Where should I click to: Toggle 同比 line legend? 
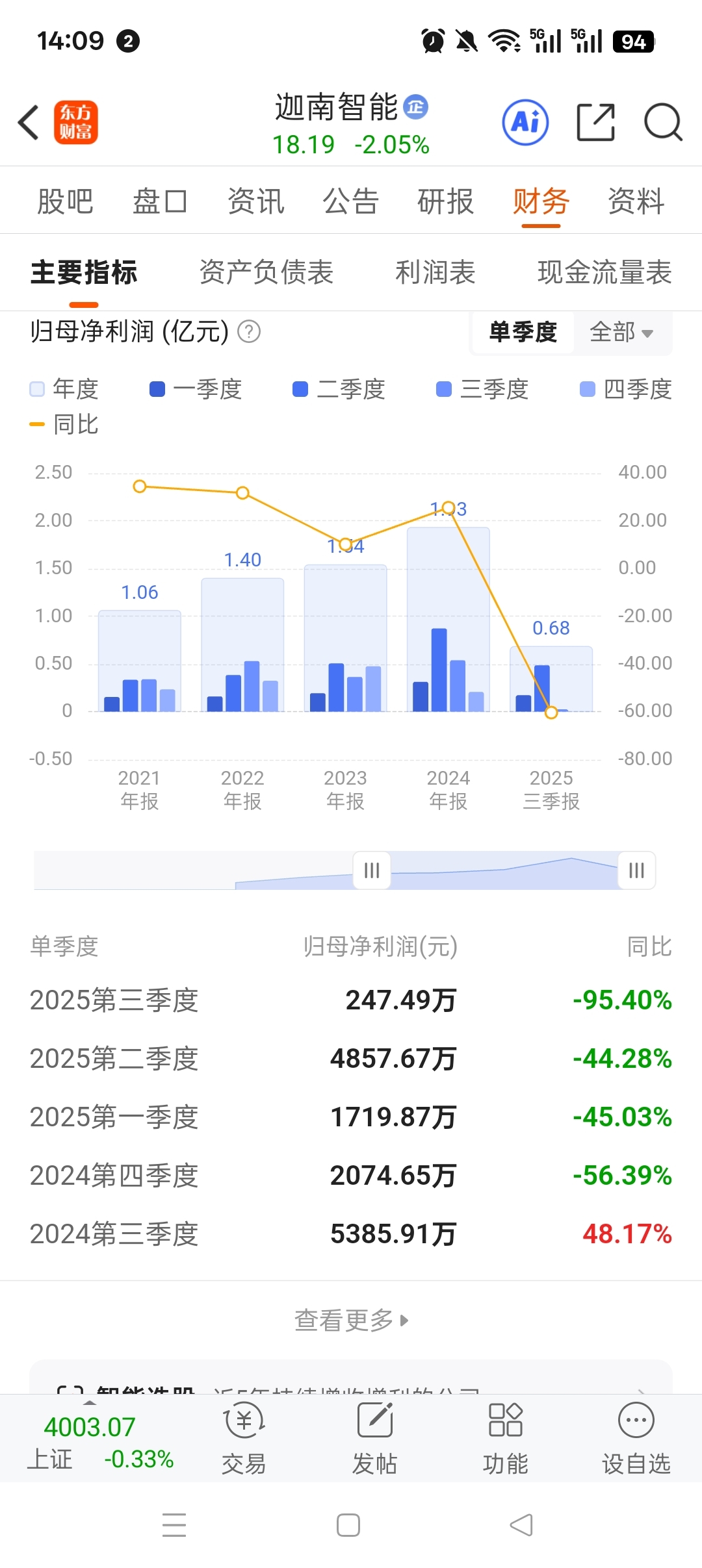(64, 424)
